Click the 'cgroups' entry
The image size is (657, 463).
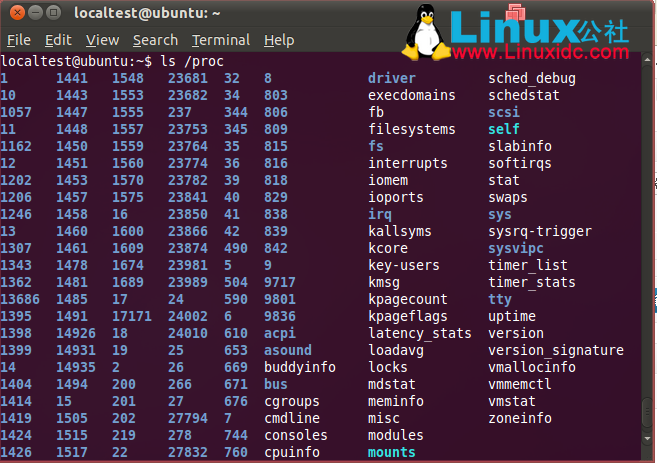(x=292, y=401)
